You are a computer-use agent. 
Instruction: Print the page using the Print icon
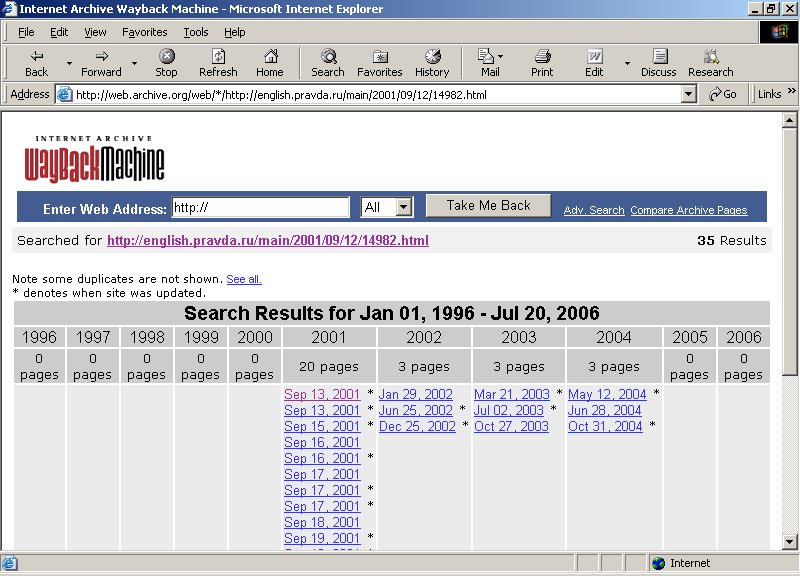pyautogui.click(x=542, y=56)
